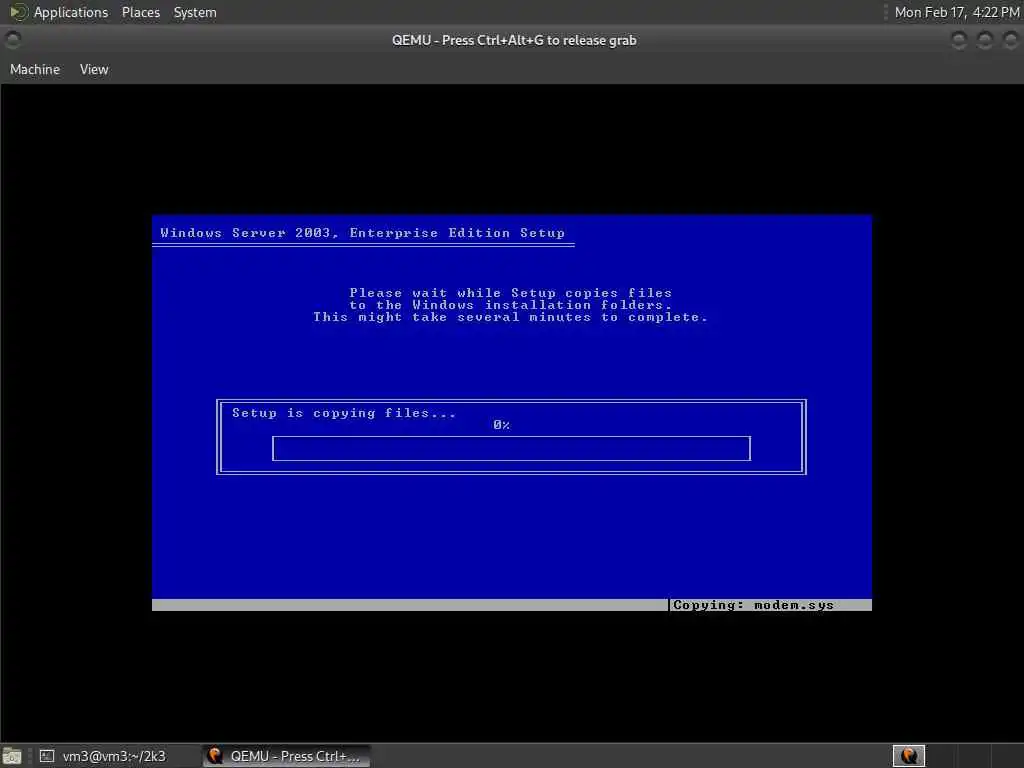Screen dimensions: 1024x768
Task: Click the 'Copying: modem.sys' status text
Action: (x=753, y=605)
